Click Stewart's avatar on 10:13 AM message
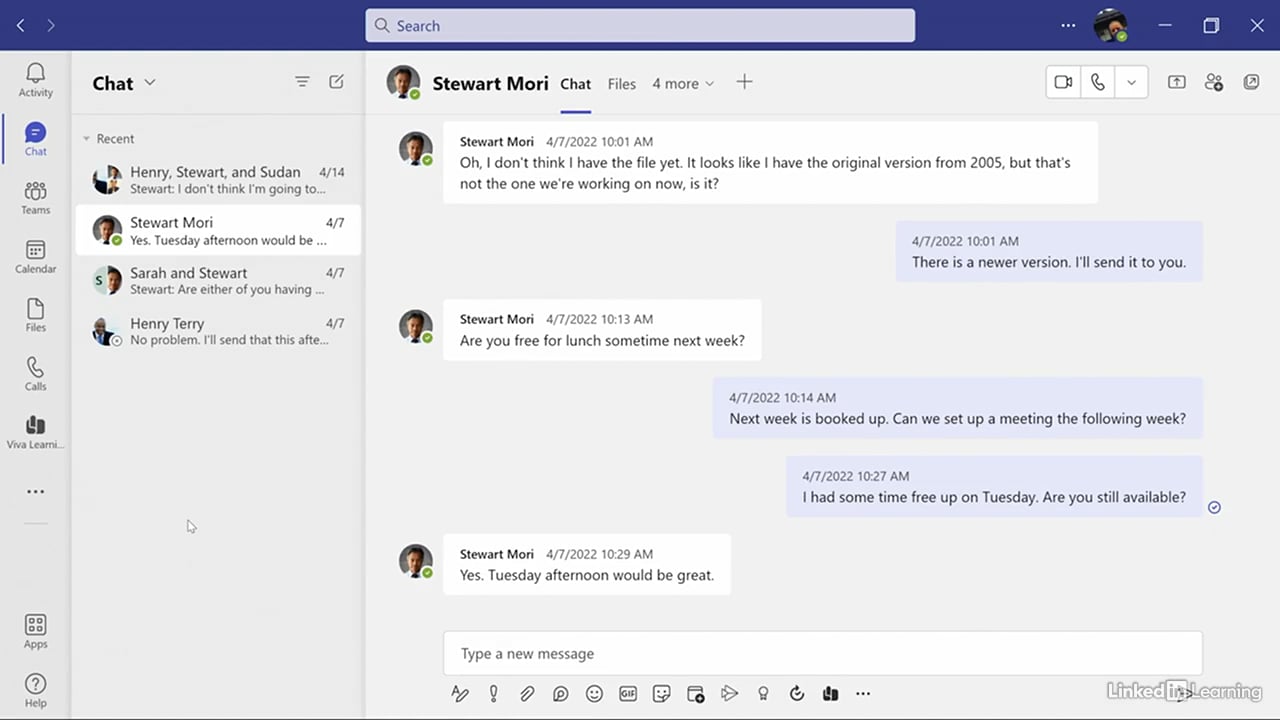This screenshot has height=720, width=1280. pos(415,326)
